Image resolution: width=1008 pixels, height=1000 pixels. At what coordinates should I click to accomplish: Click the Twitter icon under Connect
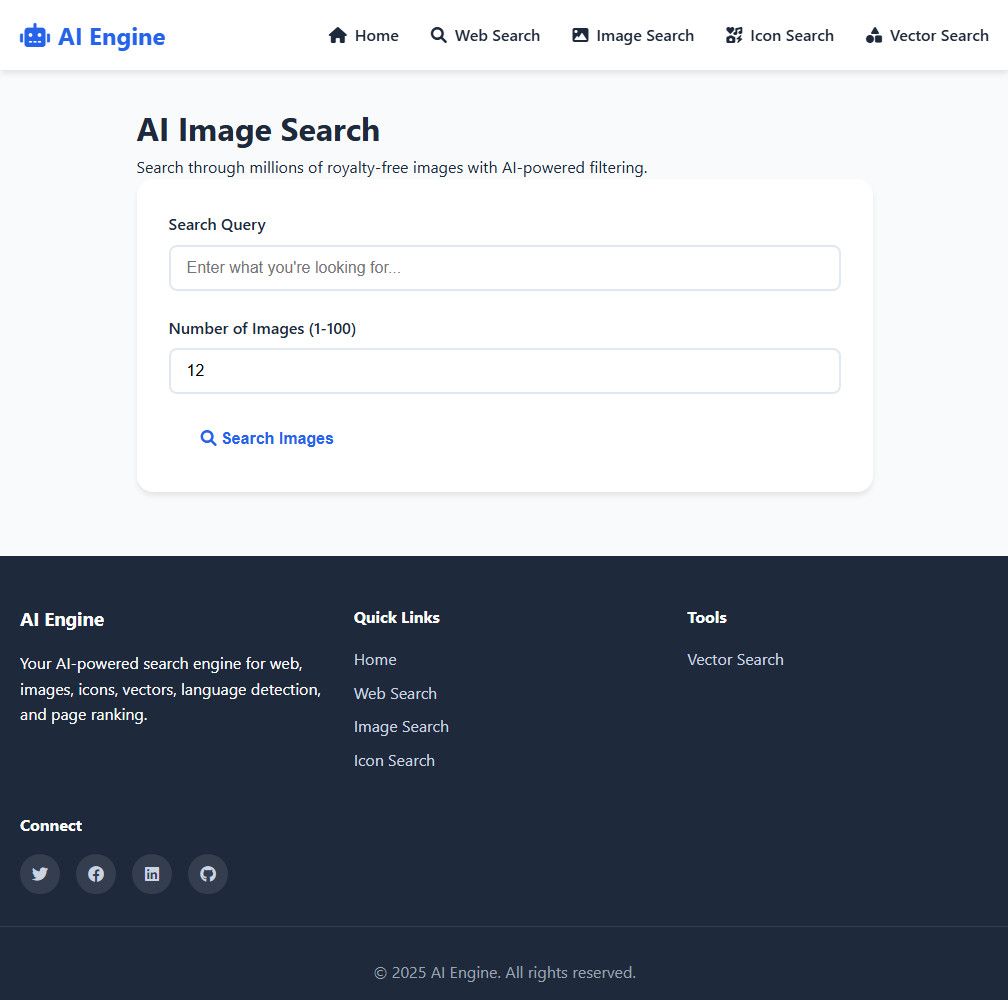coord(40,874)
